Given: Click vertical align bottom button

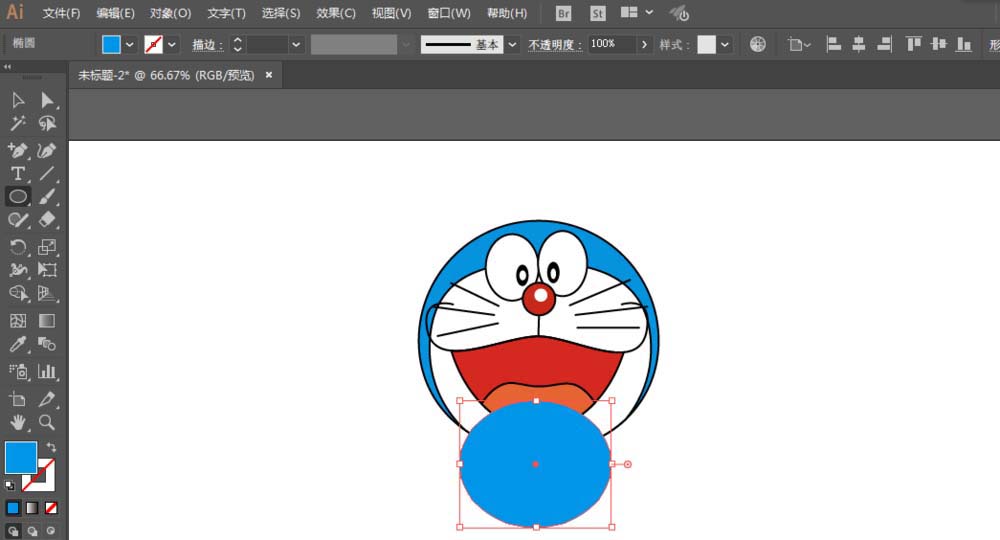Looking at the screenshot, I should coord(964,44).
